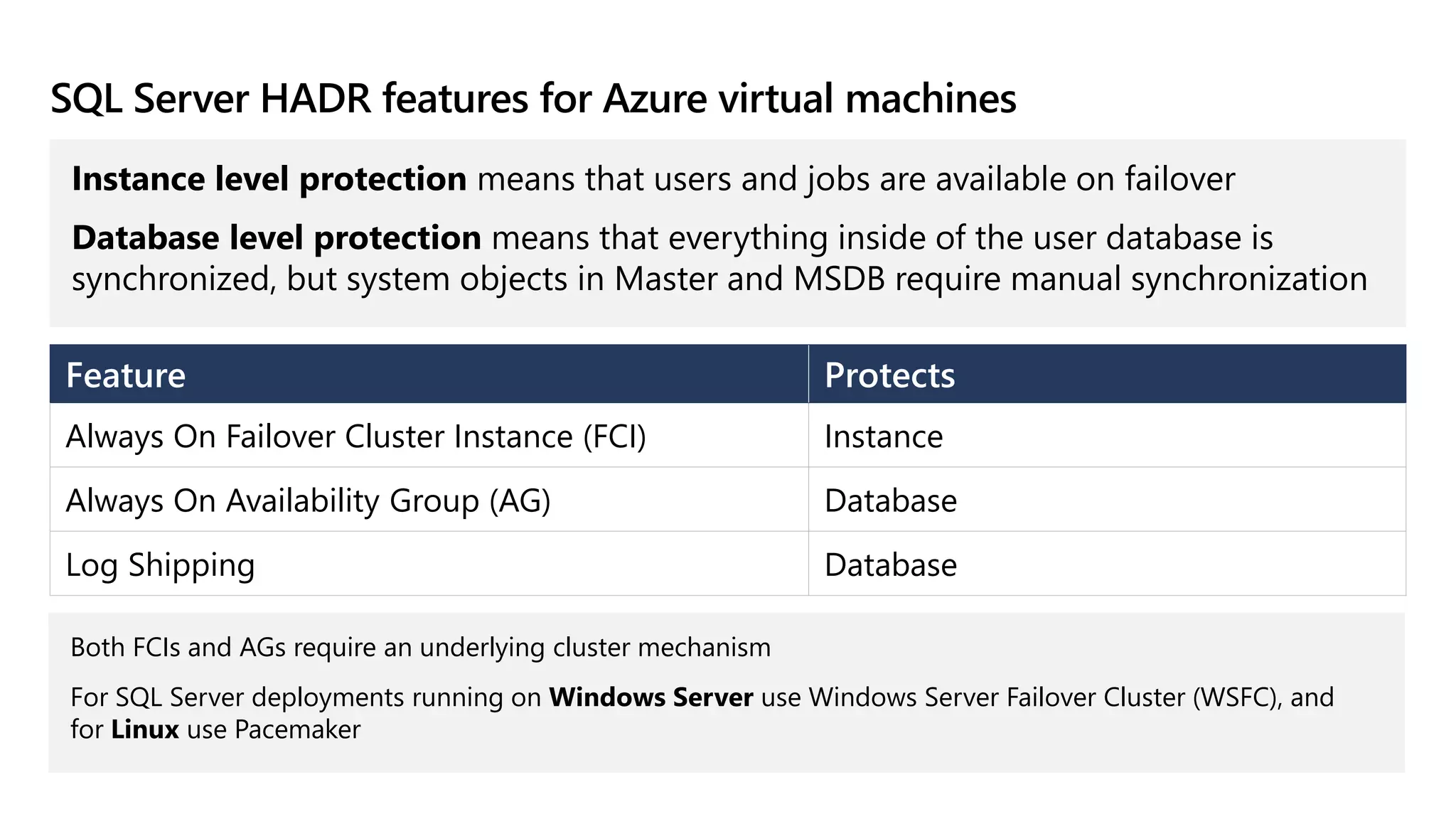1456x819 pixels.
Task: Select the "Feature" column header
Action: tap(126, 375)
